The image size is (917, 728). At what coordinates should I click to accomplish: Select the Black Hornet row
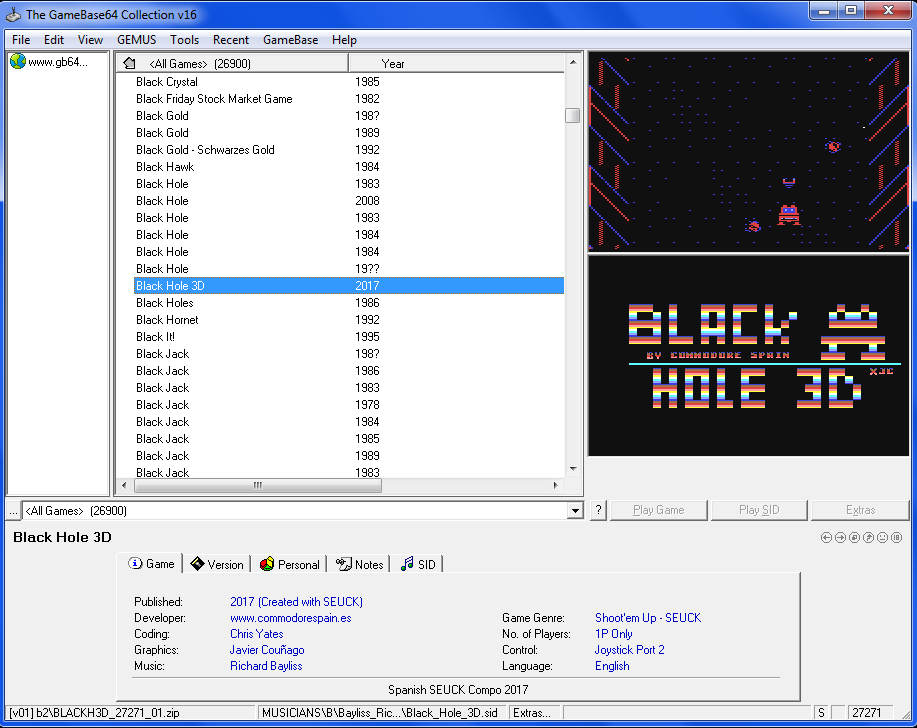349,319
